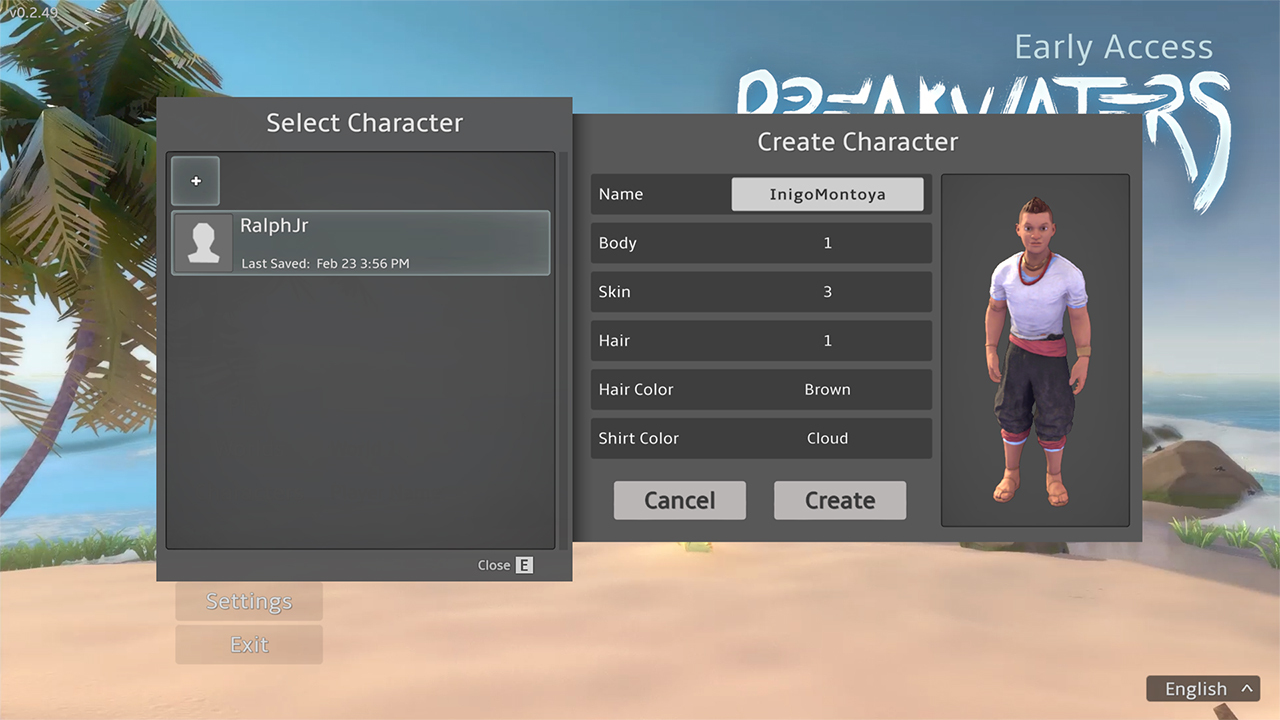Cancel character creation

(x=680, y=500)
